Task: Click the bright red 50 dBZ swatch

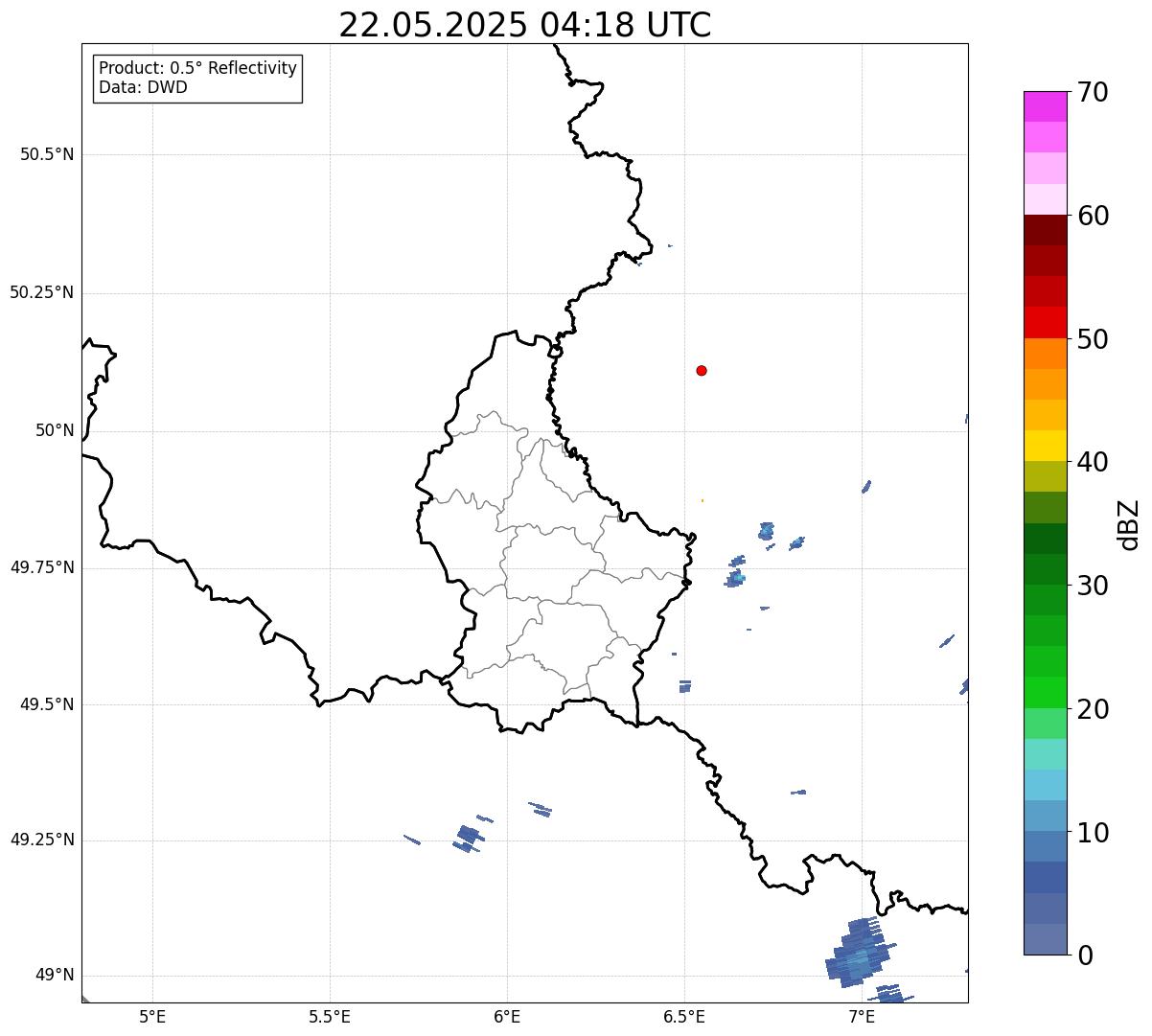Action: [x=1045, y=322]
